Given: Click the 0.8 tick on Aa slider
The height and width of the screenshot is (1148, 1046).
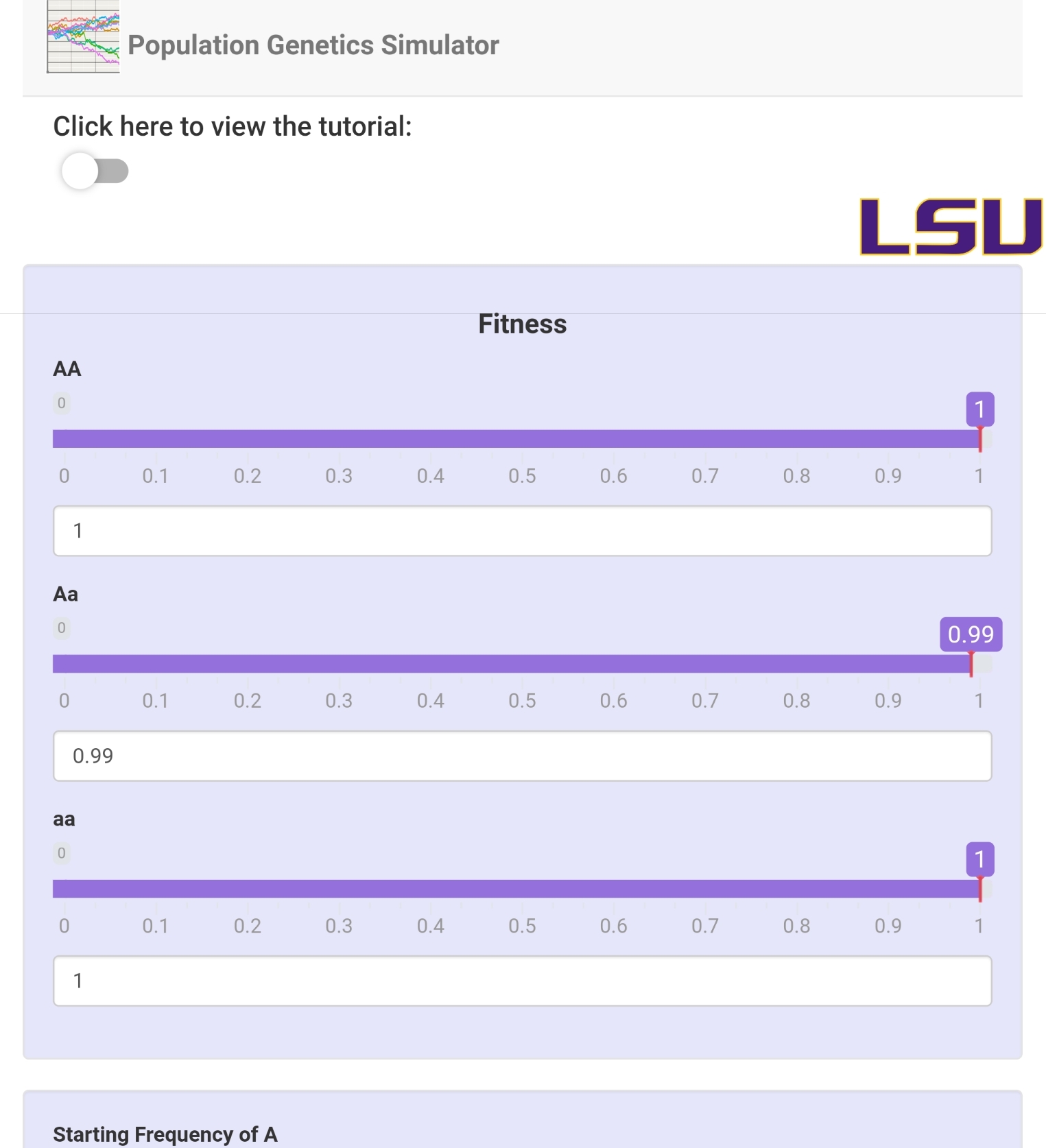Looking at the screenshot, I should pos(796,701).
